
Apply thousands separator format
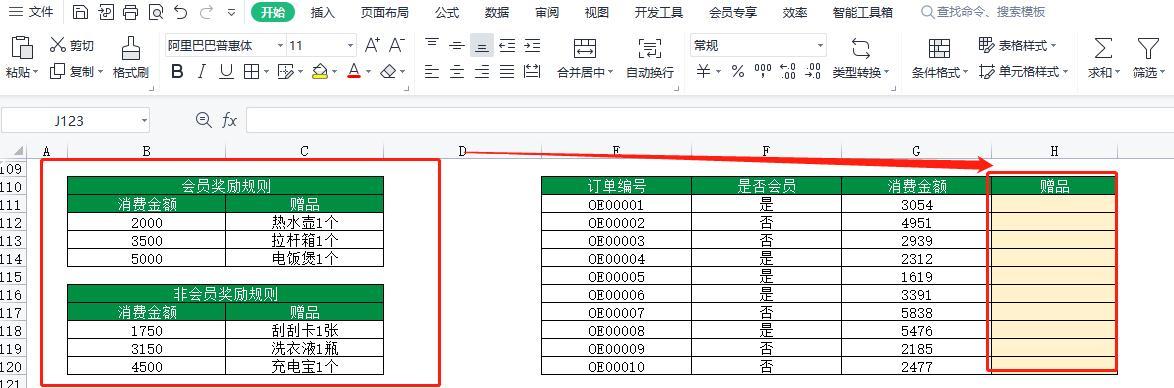762,72
